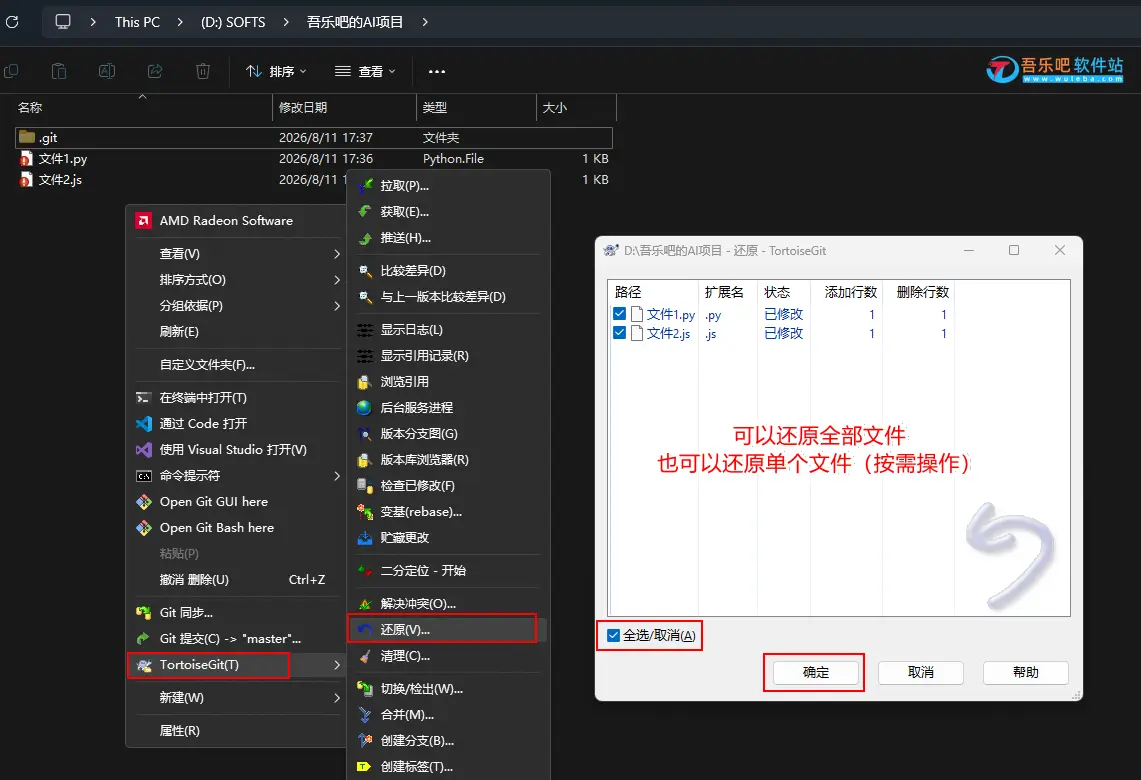
Task: Toggle the 全选/取消(A) checkbox
Action: pos(613,635)
